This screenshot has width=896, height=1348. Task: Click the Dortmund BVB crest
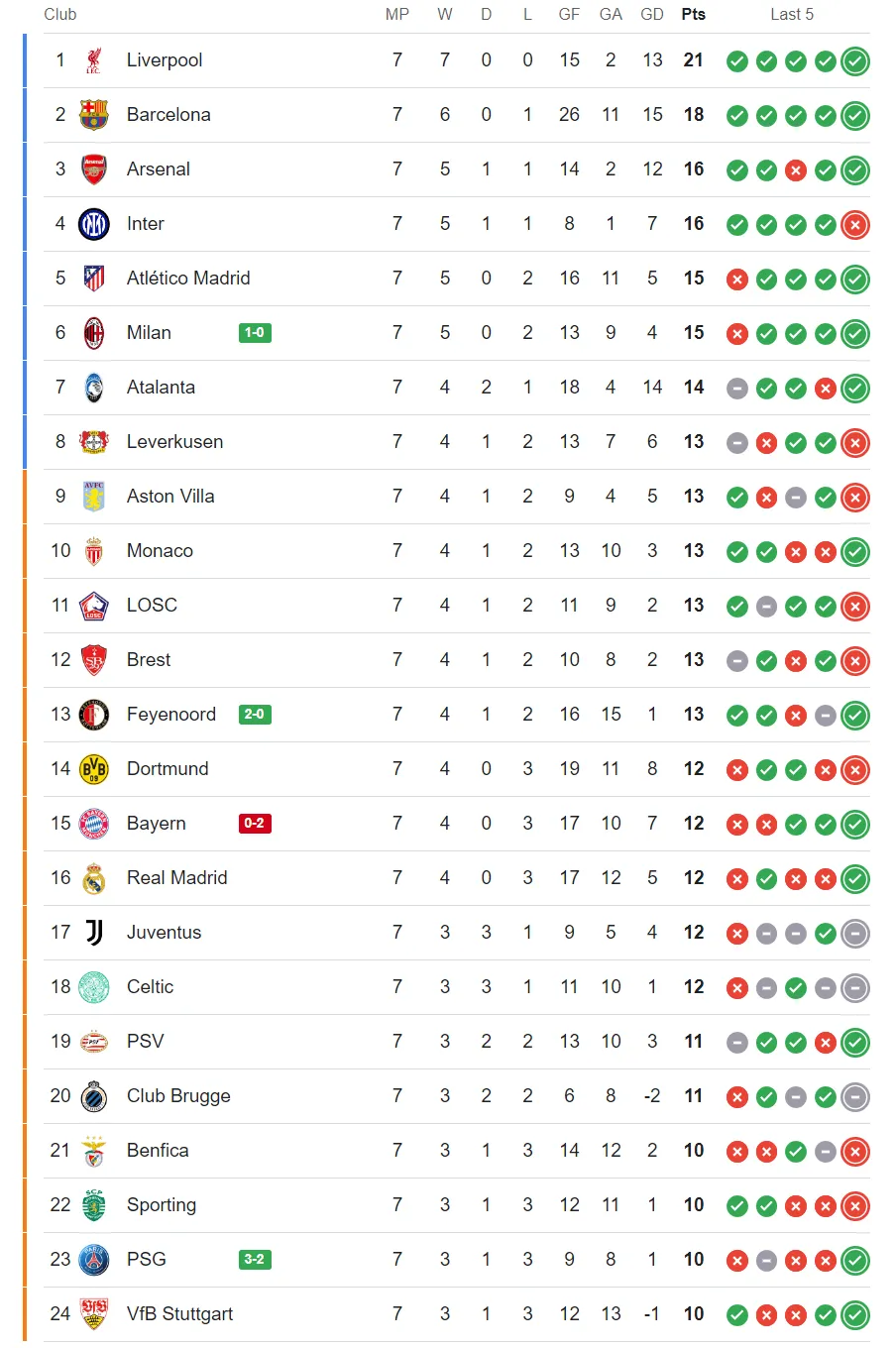pyautogui.click(x=93, y=769)
